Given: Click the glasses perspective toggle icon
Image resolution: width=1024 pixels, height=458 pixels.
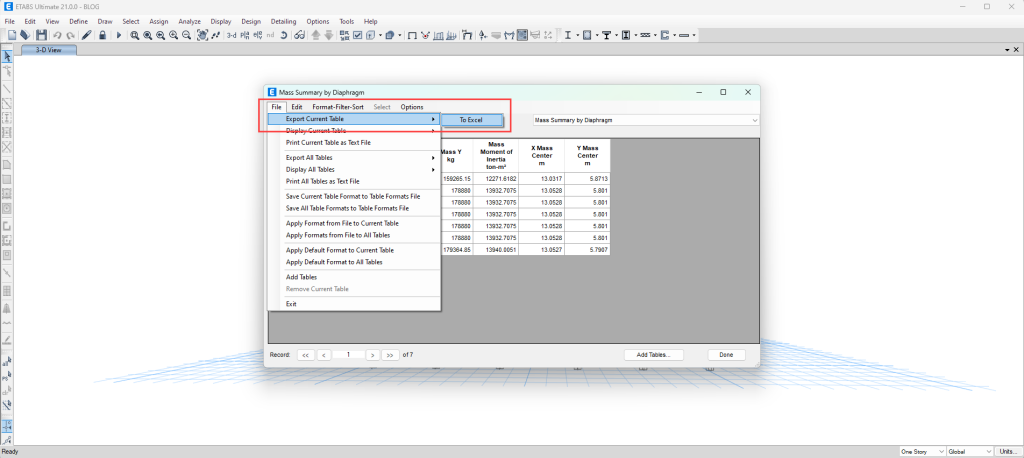Looking at the screenshot, I should [299, 35].
